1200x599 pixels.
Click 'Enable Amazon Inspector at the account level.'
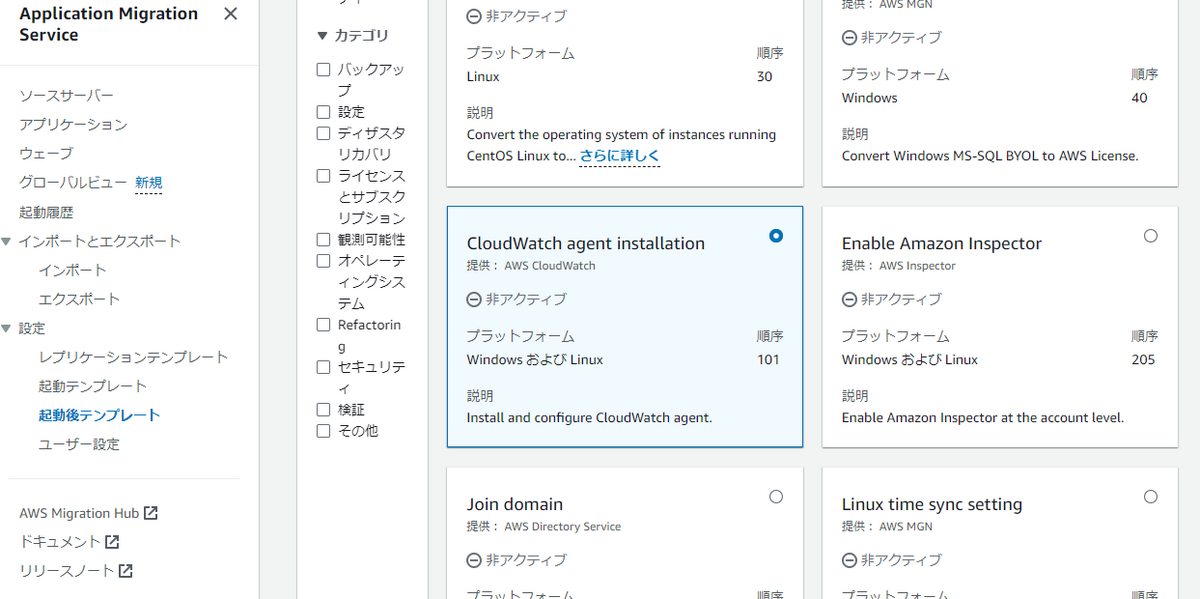pyautogui.click(x=983, y=418)
